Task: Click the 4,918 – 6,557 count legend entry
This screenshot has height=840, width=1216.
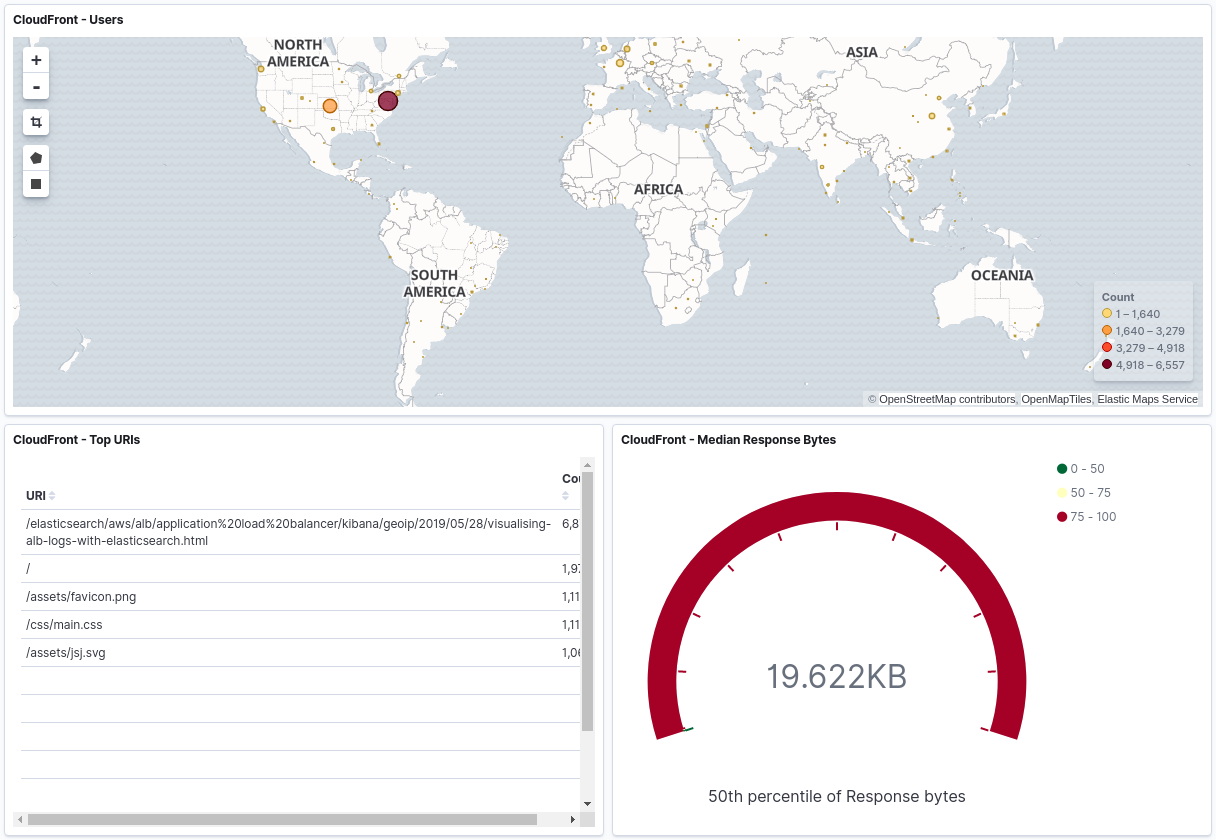Action: tap(1143, 365)
